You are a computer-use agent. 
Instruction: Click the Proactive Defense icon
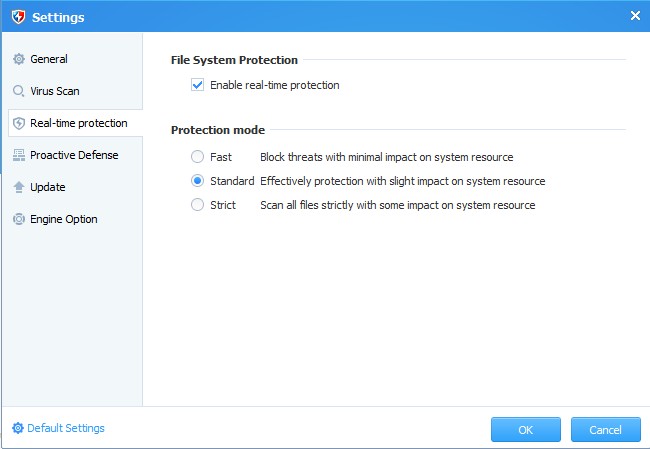coord(18,155)
